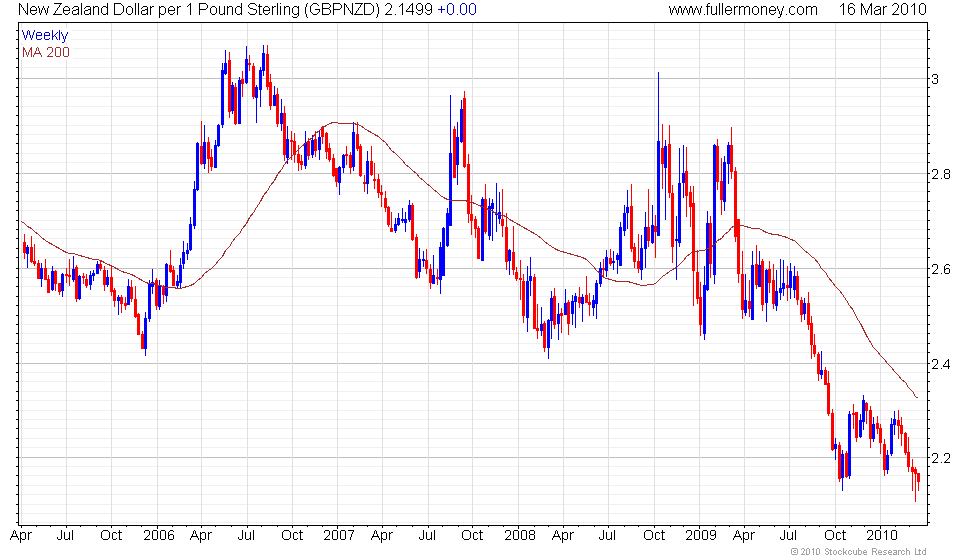Select the 2006 year label on time axis
The image size is (980, 560).
(158, 535)
